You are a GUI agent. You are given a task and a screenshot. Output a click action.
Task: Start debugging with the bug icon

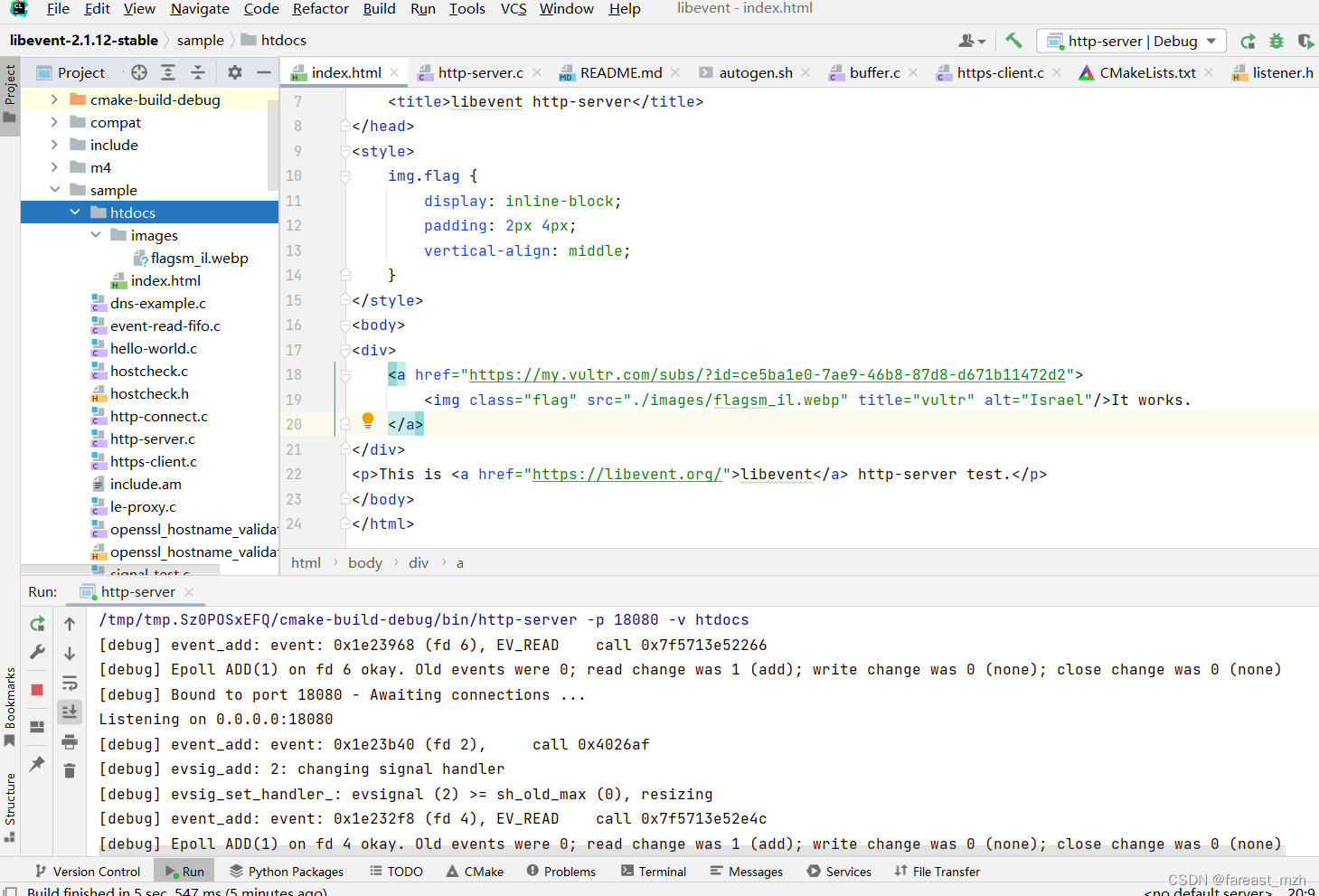(x=1275, y=41)
